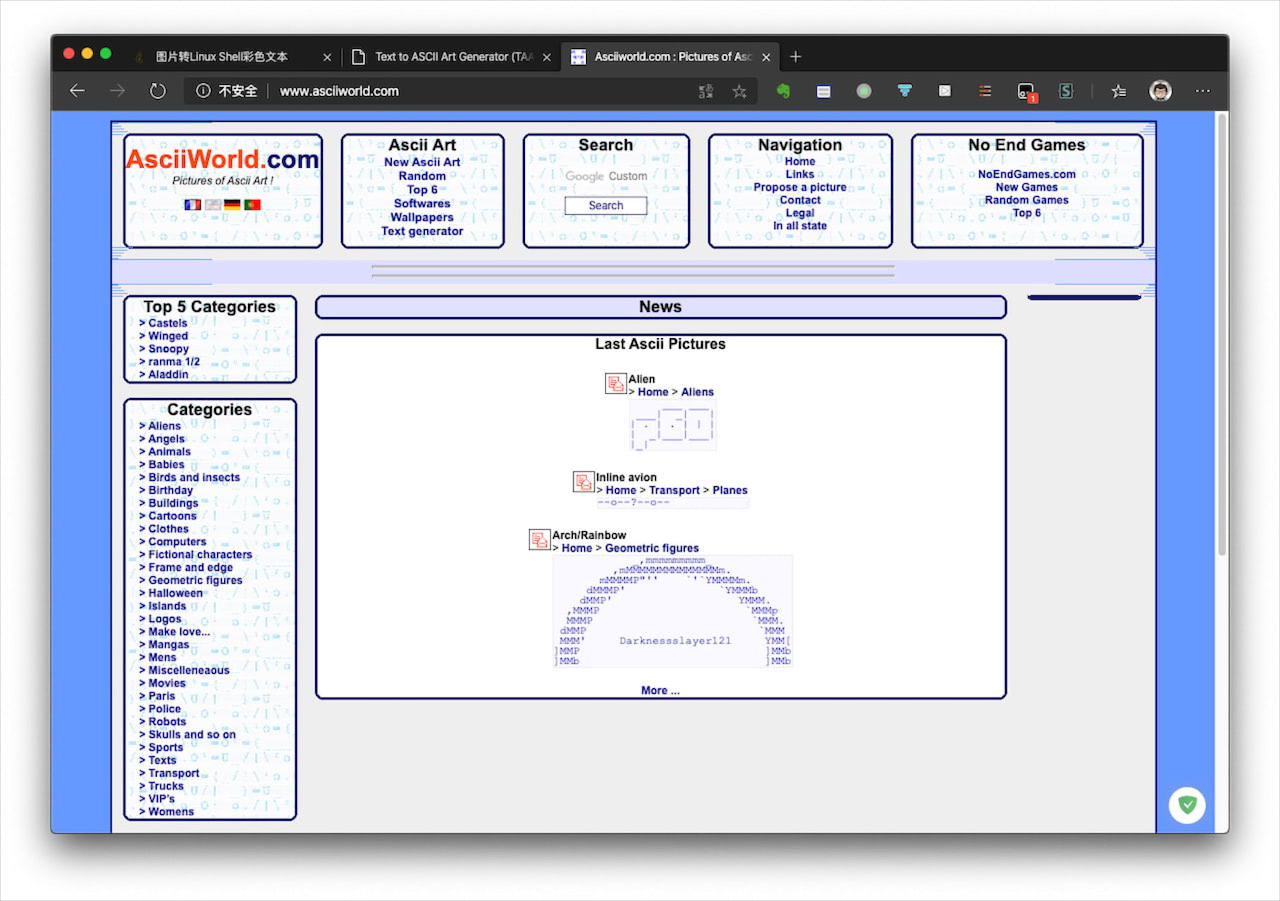Viewport: 1280px width, 901px height.
Task: Click the French flag language icon
Action: tap(192, 204)
